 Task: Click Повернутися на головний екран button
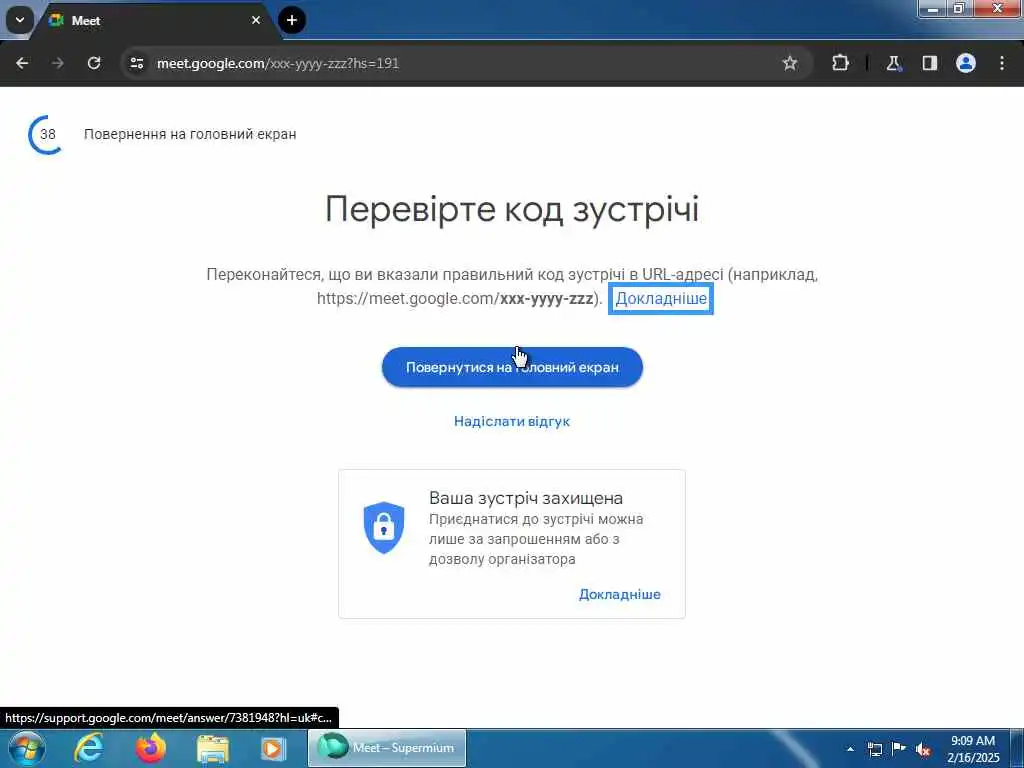pos(512,367)
